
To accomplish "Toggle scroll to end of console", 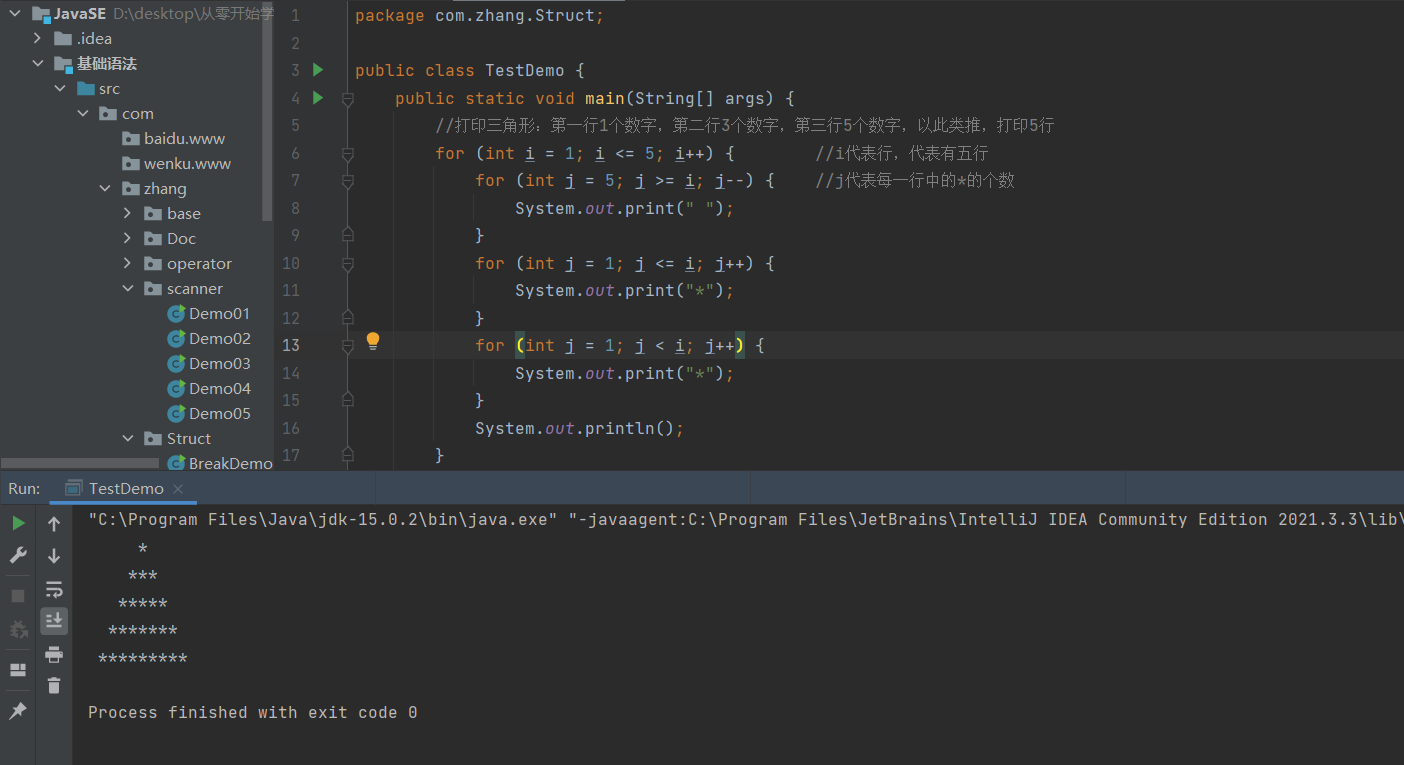I will 54,621.
